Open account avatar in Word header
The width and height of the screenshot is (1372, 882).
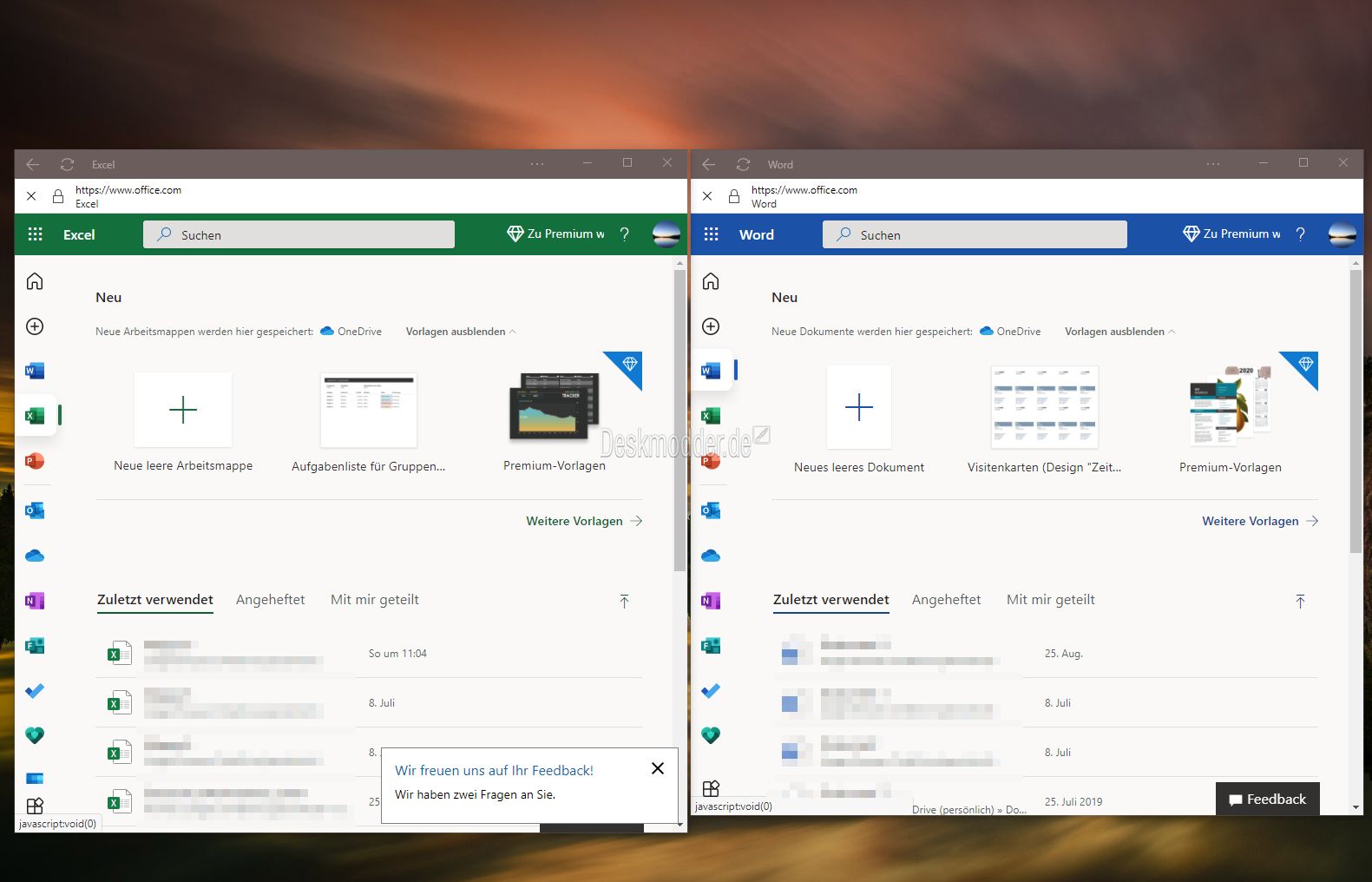click(x=1342, y=234)
